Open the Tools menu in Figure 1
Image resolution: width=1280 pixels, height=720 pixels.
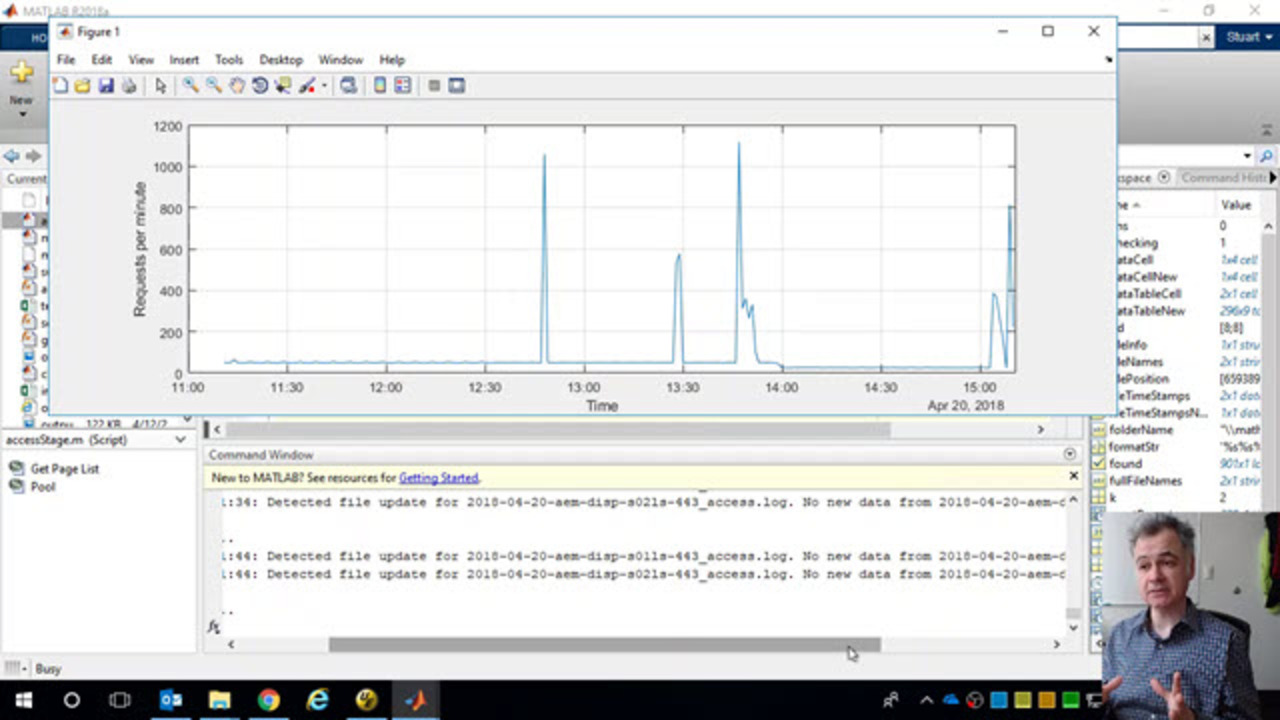(x=229, y=60)
